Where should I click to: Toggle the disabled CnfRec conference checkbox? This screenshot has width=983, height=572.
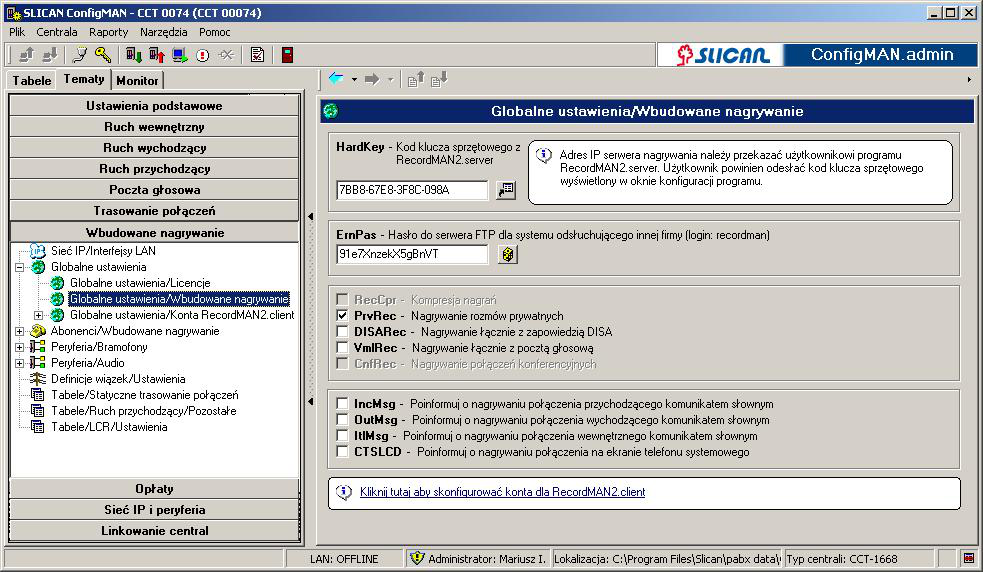click(342, 363)
